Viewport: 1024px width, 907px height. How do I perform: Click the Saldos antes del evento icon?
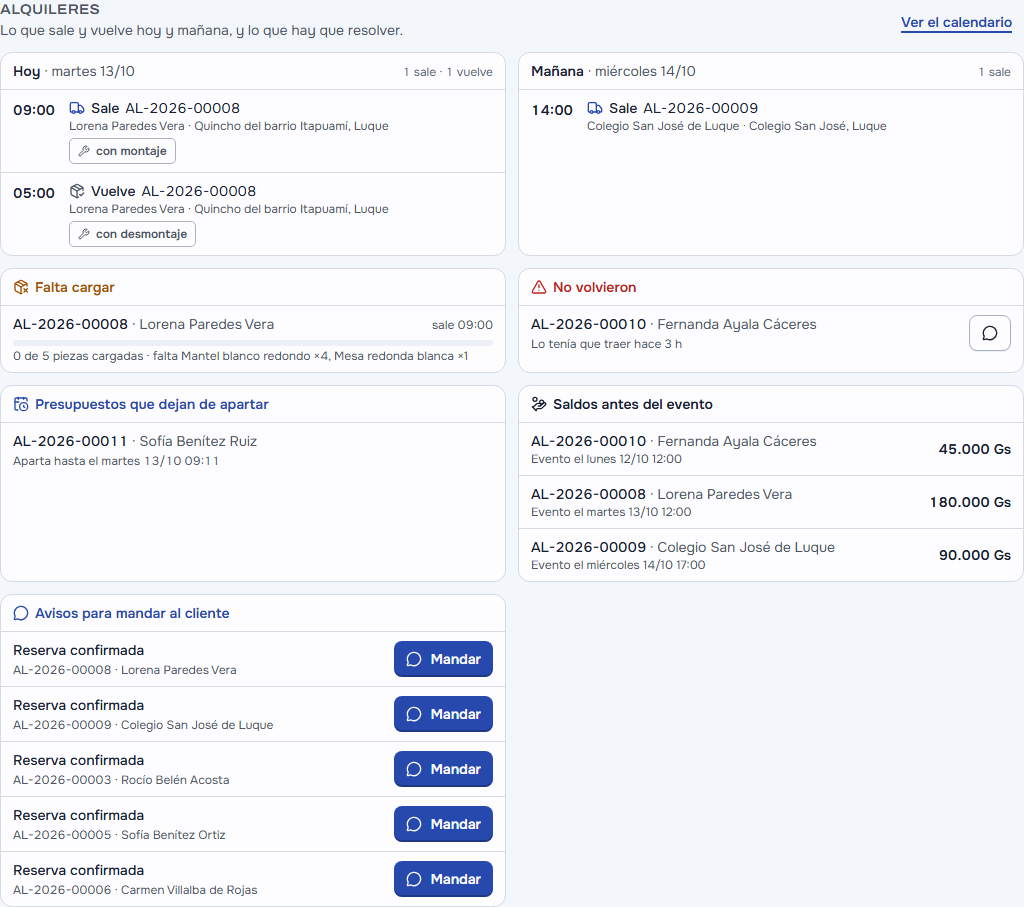(539, 404)
